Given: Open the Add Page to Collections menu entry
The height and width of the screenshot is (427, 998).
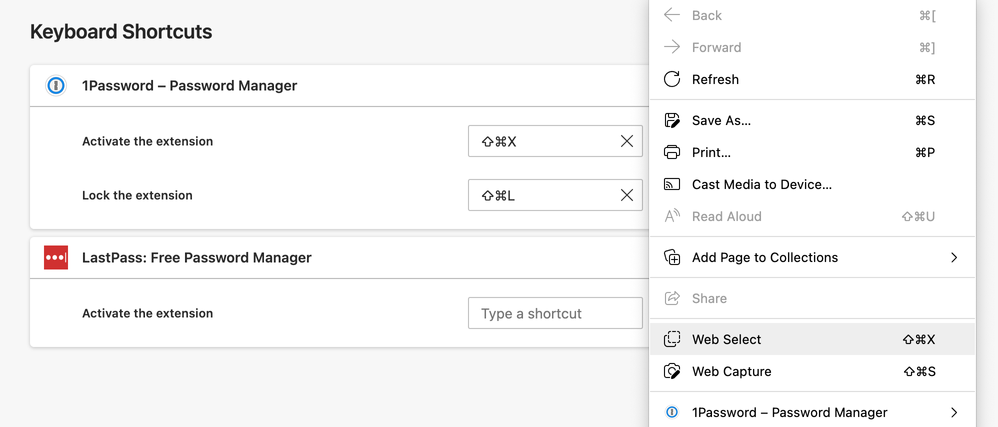Looking at the screenshot, I should (764, 258).
